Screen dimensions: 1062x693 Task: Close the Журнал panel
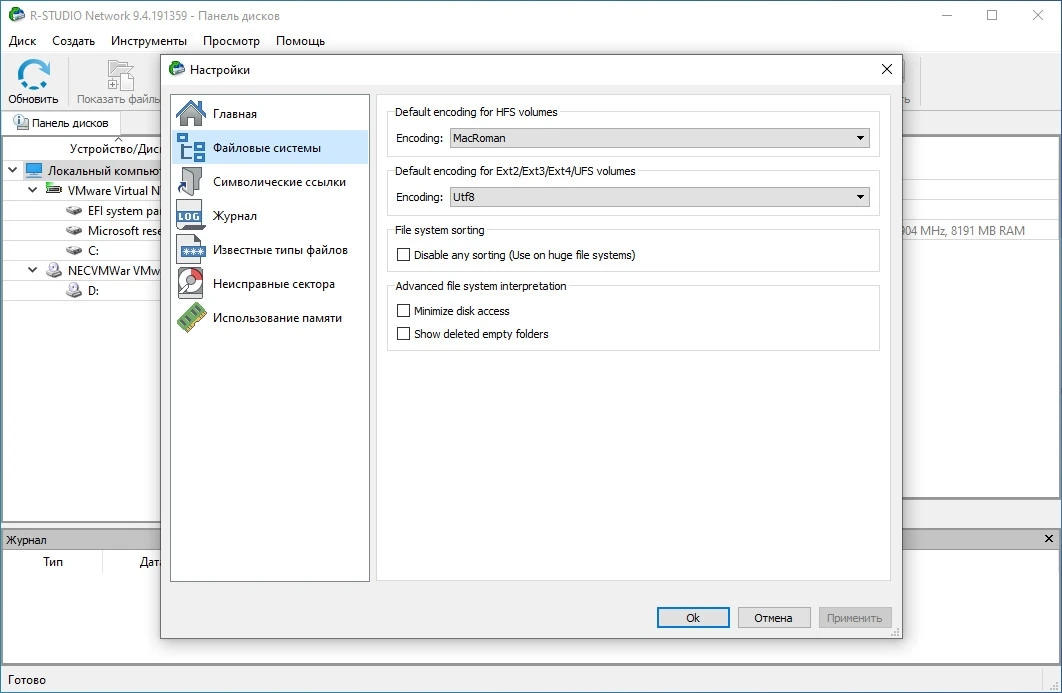pyautogui.click(x=1049, y=539)
